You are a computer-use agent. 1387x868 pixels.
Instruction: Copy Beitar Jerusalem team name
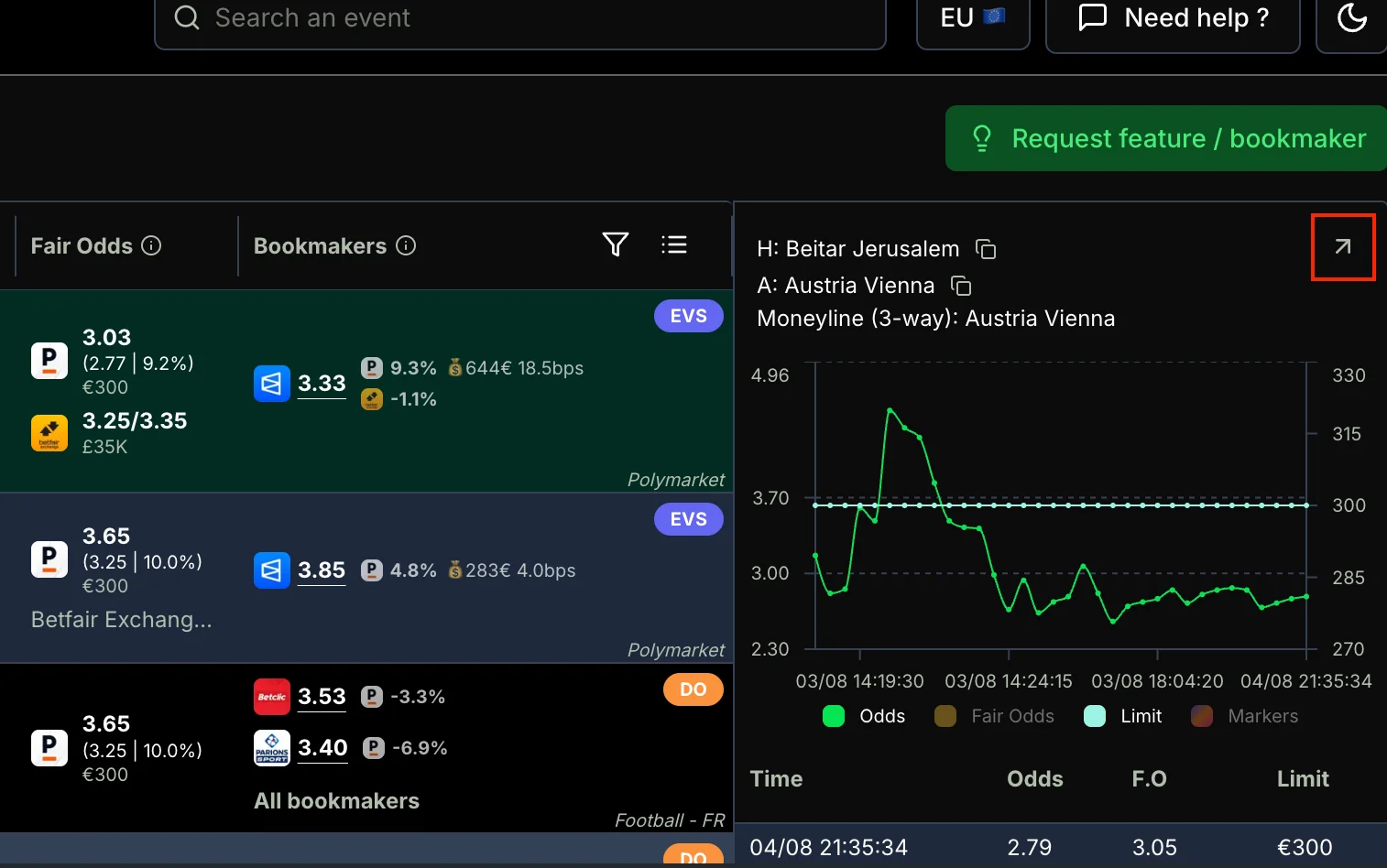986,249
